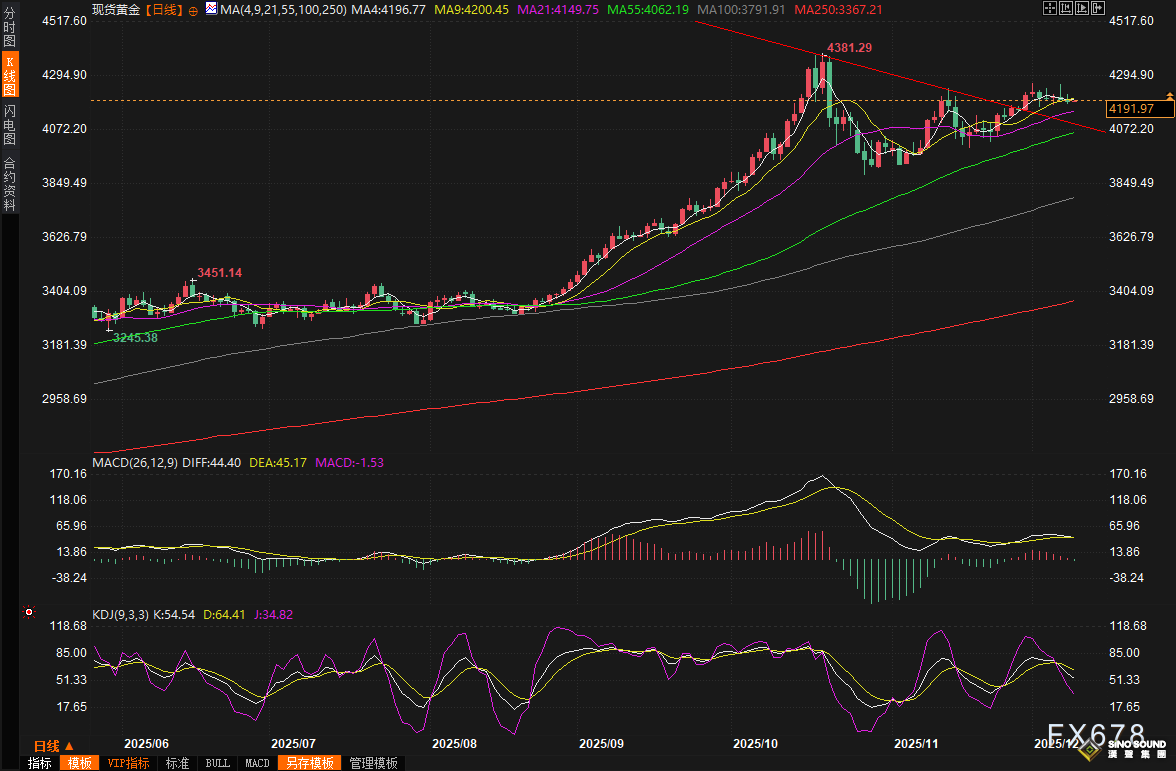The height and width of the screenshot is (771, 1176).
Task: Click the red sun marker icon above KDJ
Action: [x=29, y=612]
